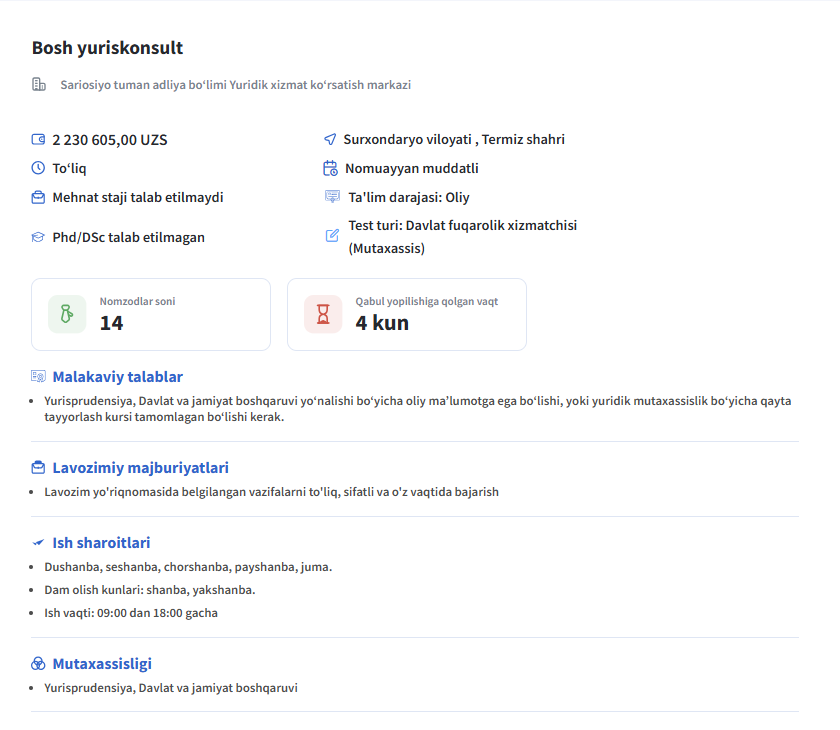Click the organization building icon
840x730 pixels.
[x=39, y=85]
